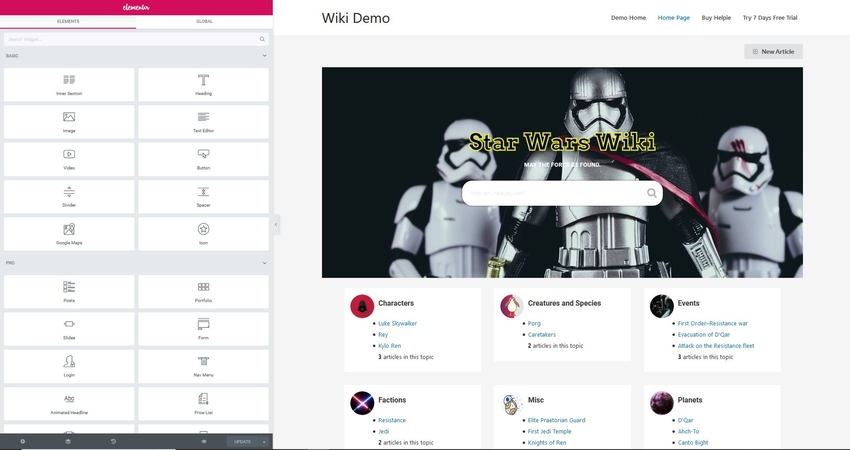Viewport: 850px width, 450px height.
Task: Open Evacuation of D'Qar link
Action: [704, 335]
